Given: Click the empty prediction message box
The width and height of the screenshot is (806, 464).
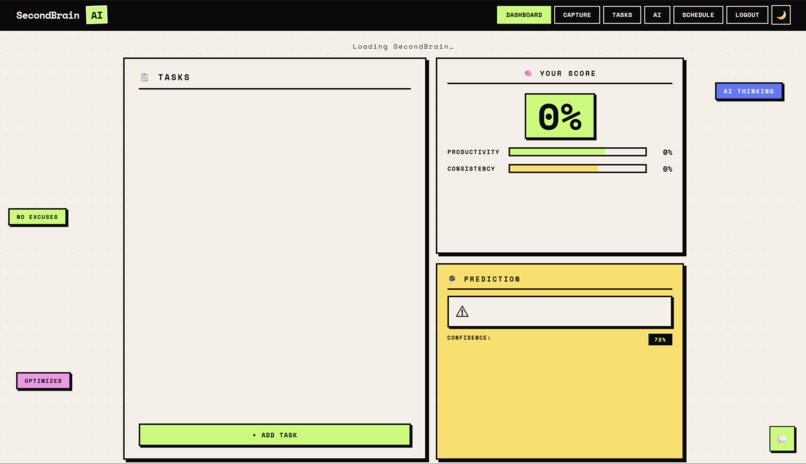Looking at the screenshot, I should (x=560, y=311).
